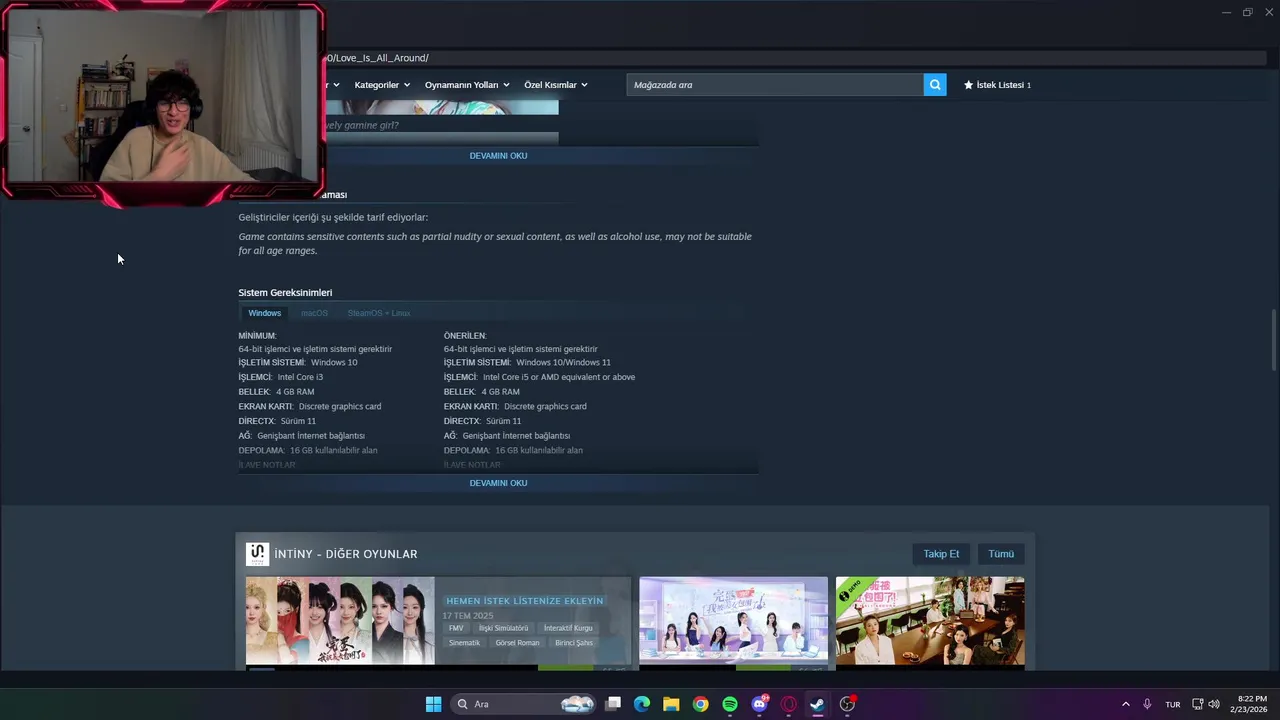The height and width of the screenshot is (720, 1280).
Task: Focus the Mağazada ara search field
Action: [775, 85]
